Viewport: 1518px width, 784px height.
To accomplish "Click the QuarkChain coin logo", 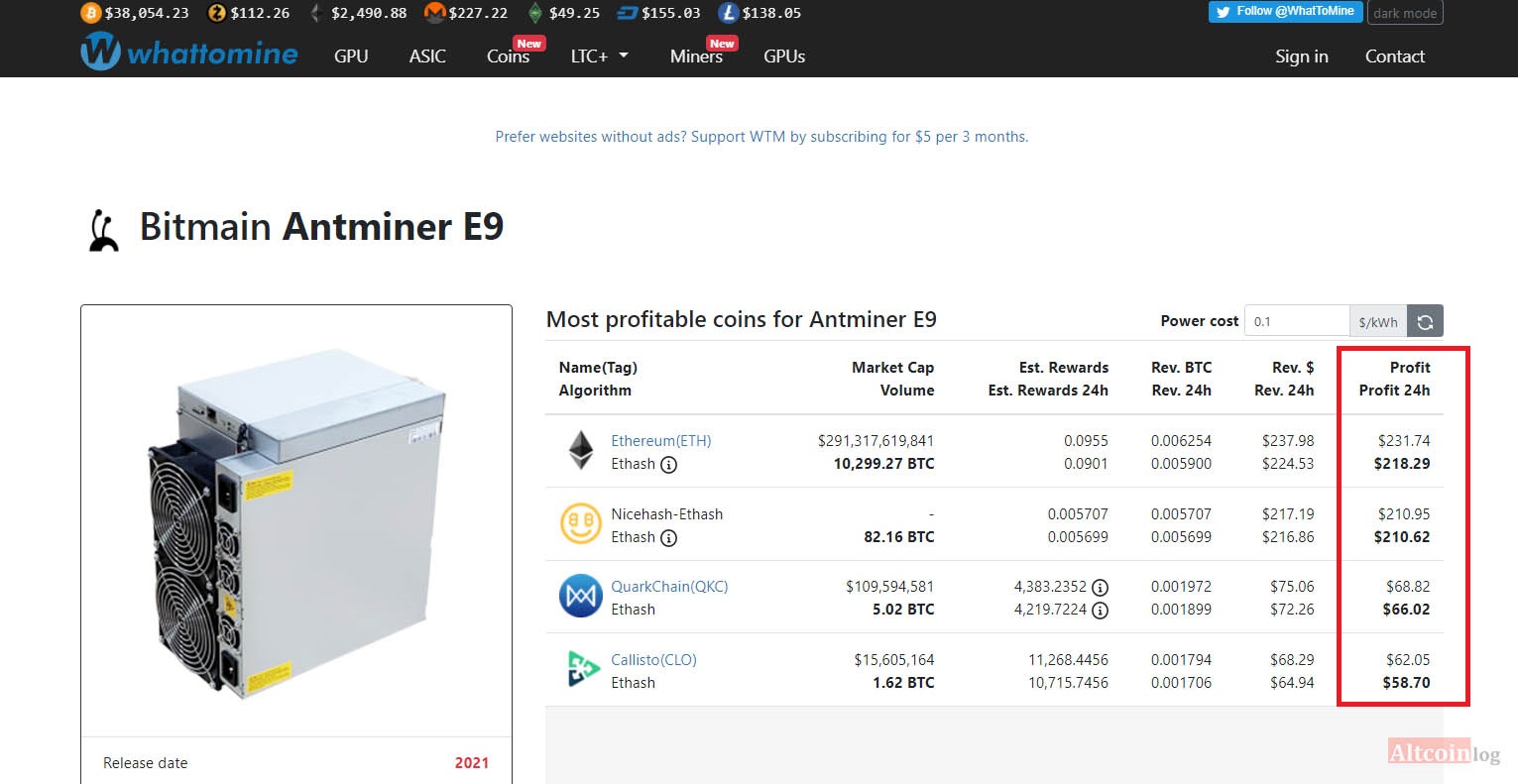I will 581,597.
